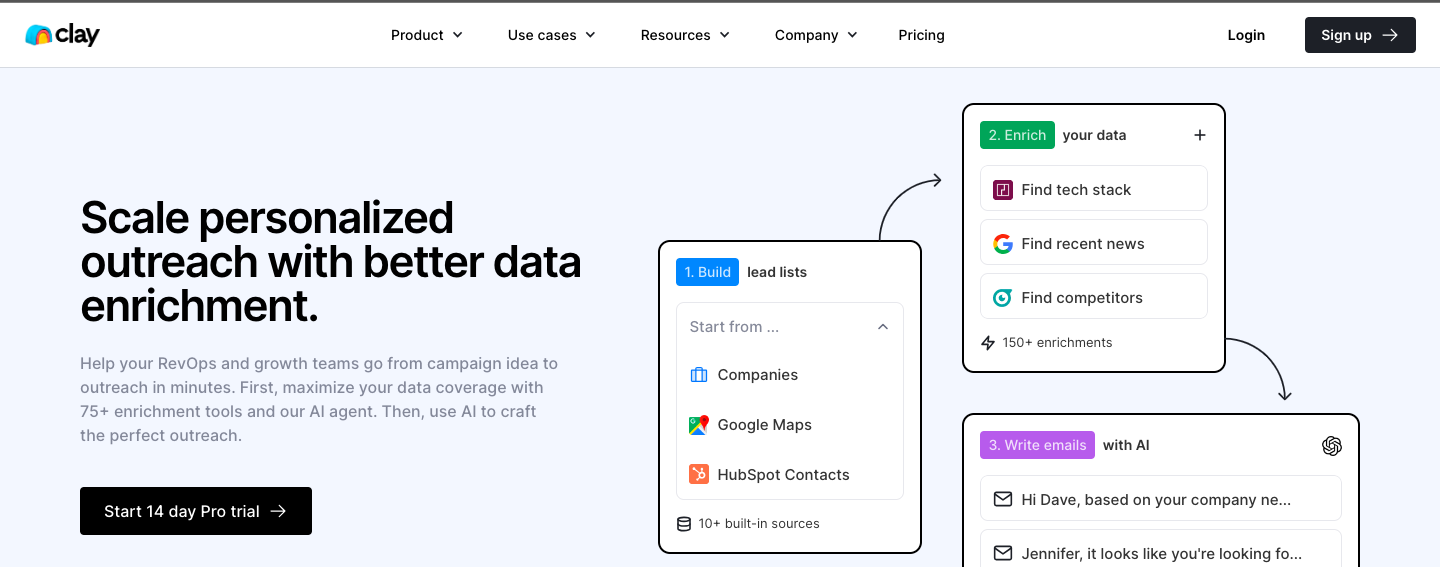Collapse the Start from selector chevron
Viewport: 1440px width, 567px height.
click(x=883, y=327)
